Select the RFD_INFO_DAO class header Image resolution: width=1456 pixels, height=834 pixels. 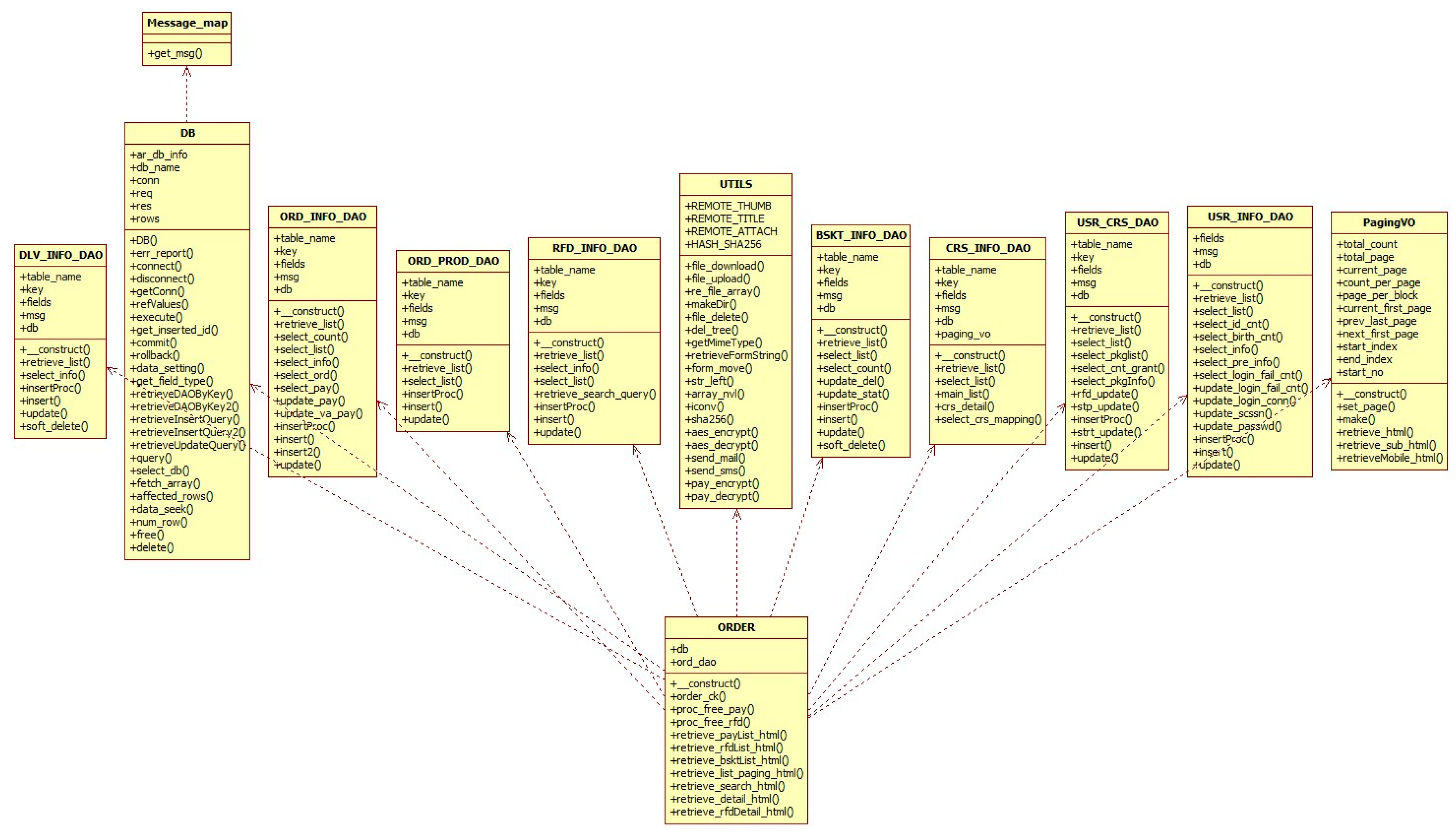594,248
